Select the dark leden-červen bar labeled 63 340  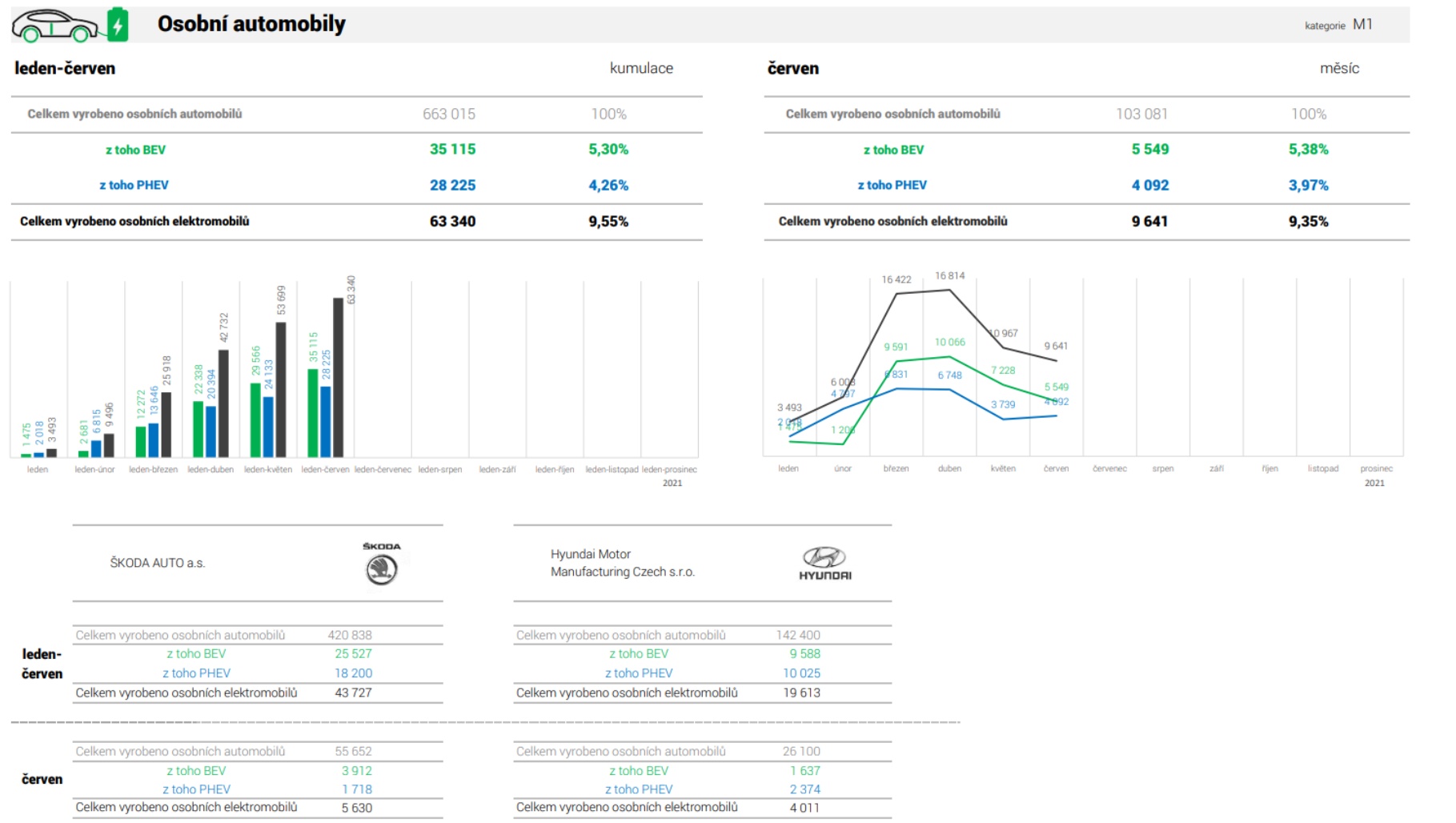338,378
